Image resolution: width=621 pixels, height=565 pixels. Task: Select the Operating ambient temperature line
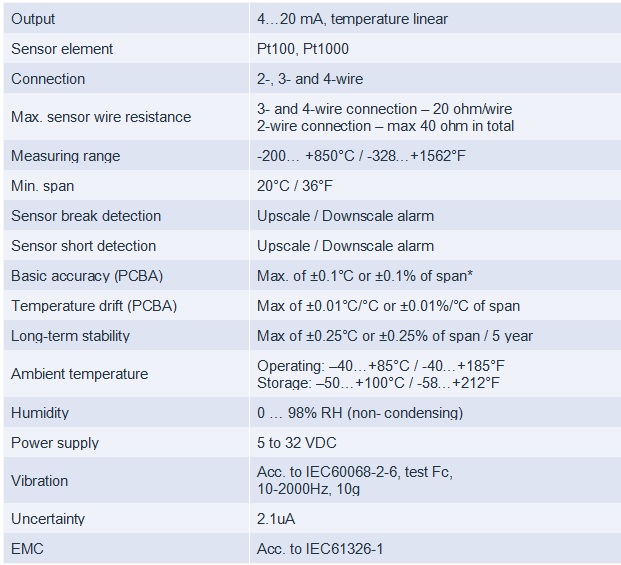point(381,366)
